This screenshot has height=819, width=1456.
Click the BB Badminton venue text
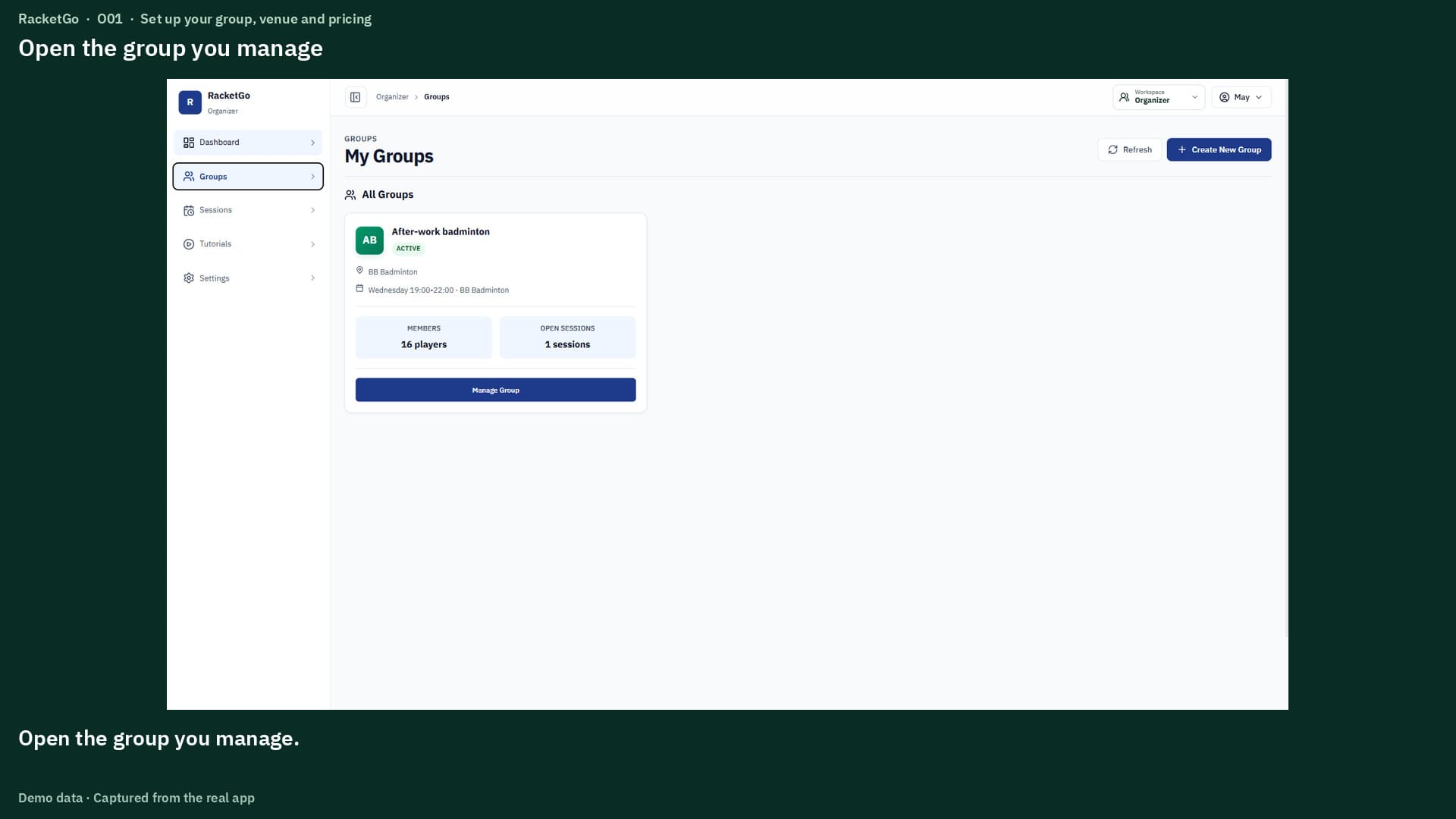[x=393, y=272]
